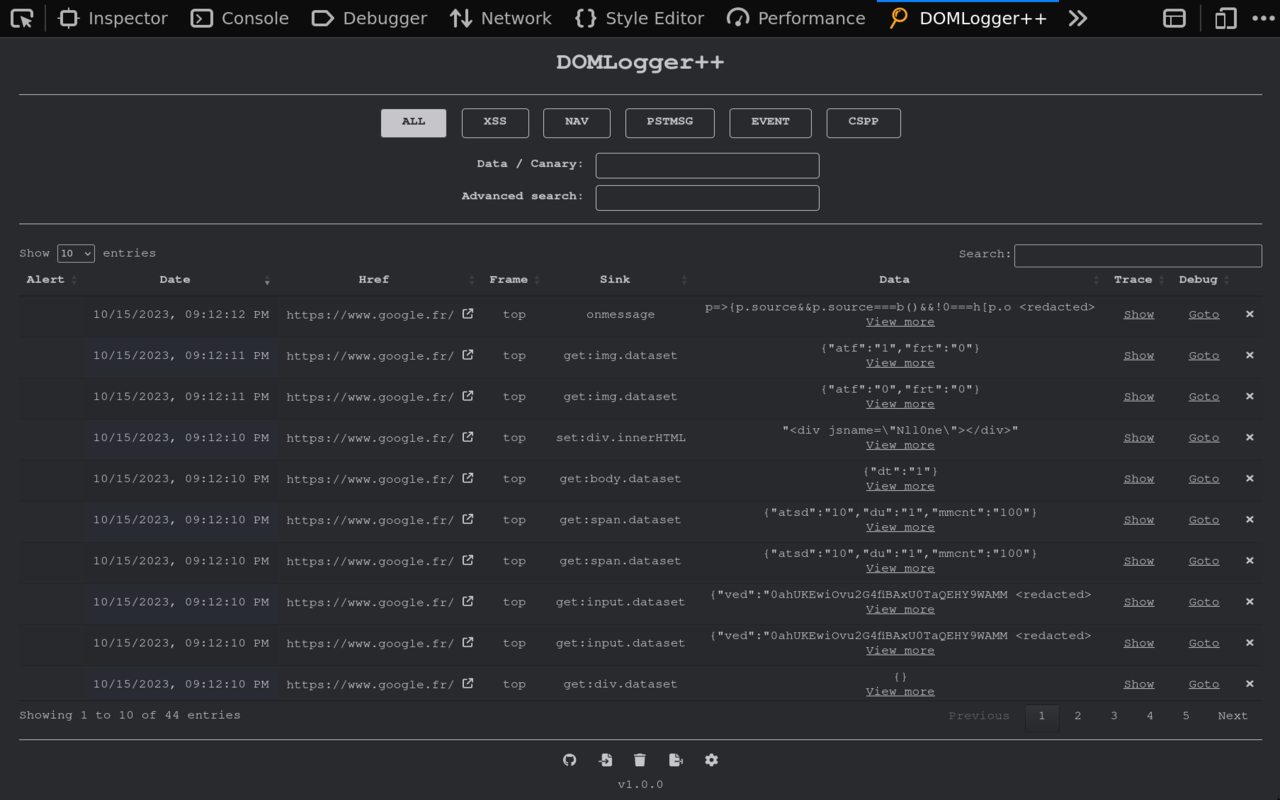Enable the PSTMSG filter
This screenshot has height=800, width=1280.
coord(669,122)
